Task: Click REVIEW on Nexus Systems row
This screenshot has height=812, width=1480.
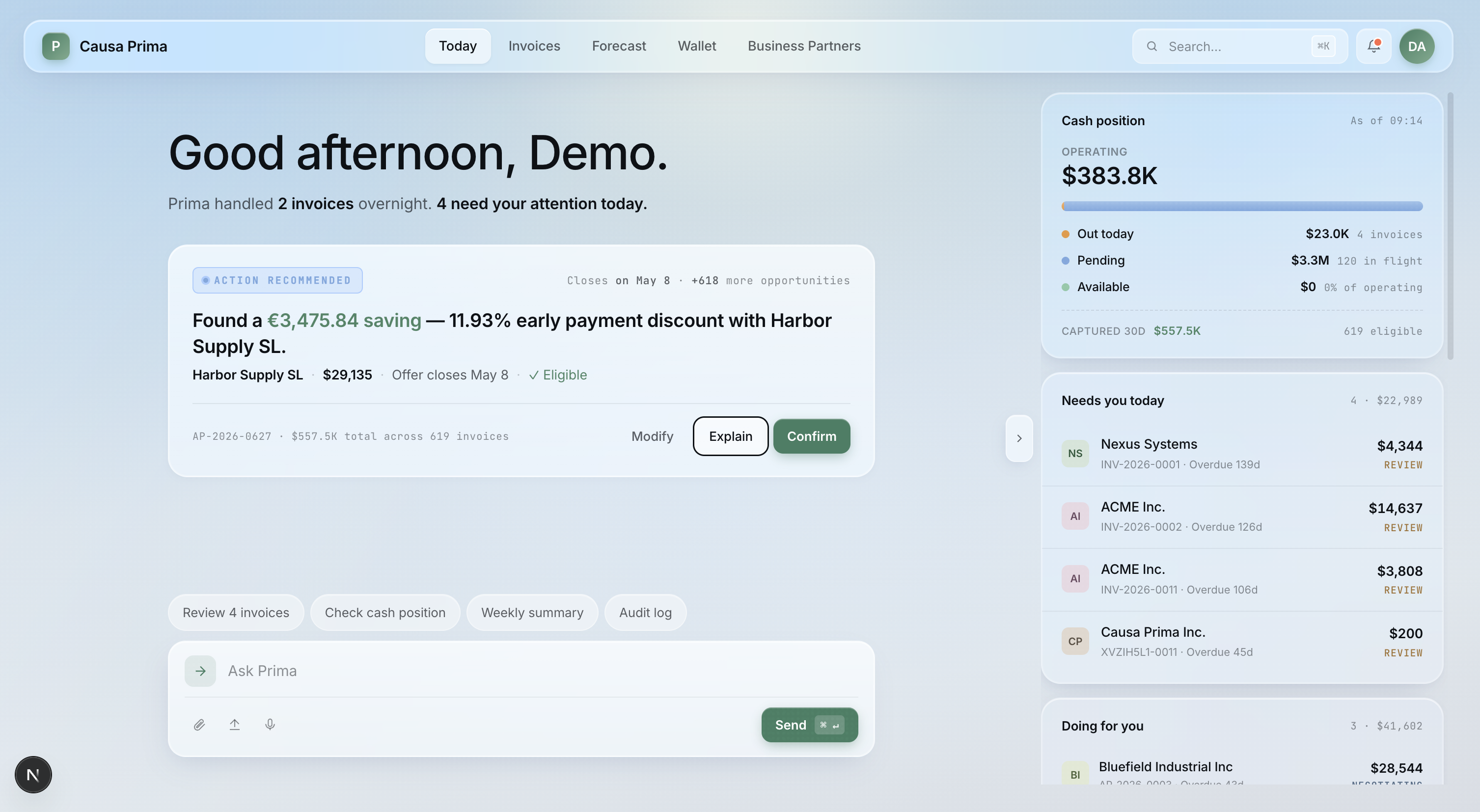Action: click(1402, 465)
